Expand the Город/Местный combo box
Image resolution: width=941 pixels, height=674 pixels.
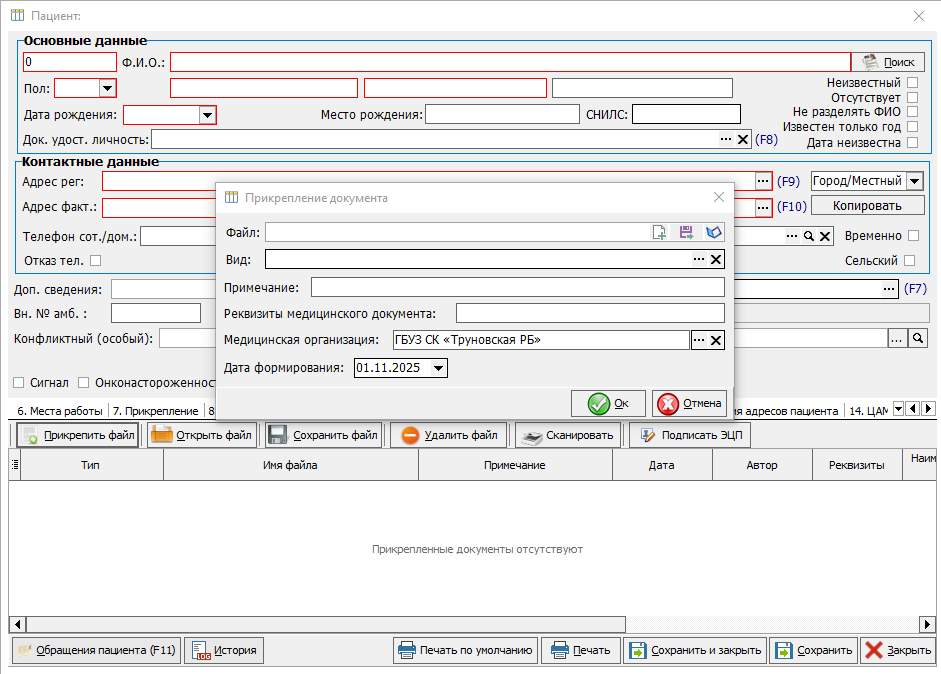point(914,182)
